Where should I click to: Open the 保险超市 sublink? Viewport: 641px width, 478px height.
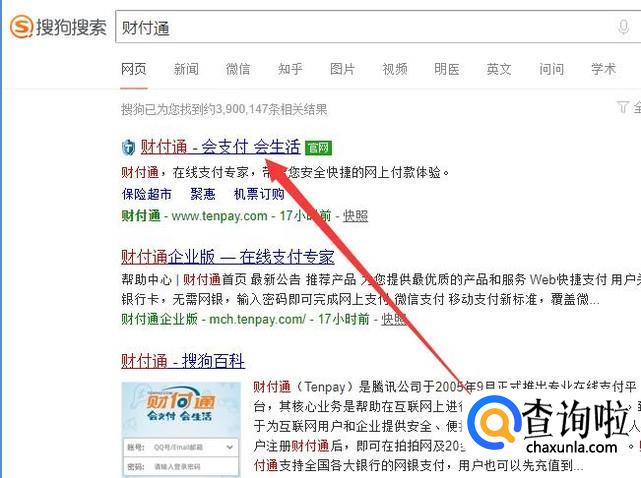[146, 194]
